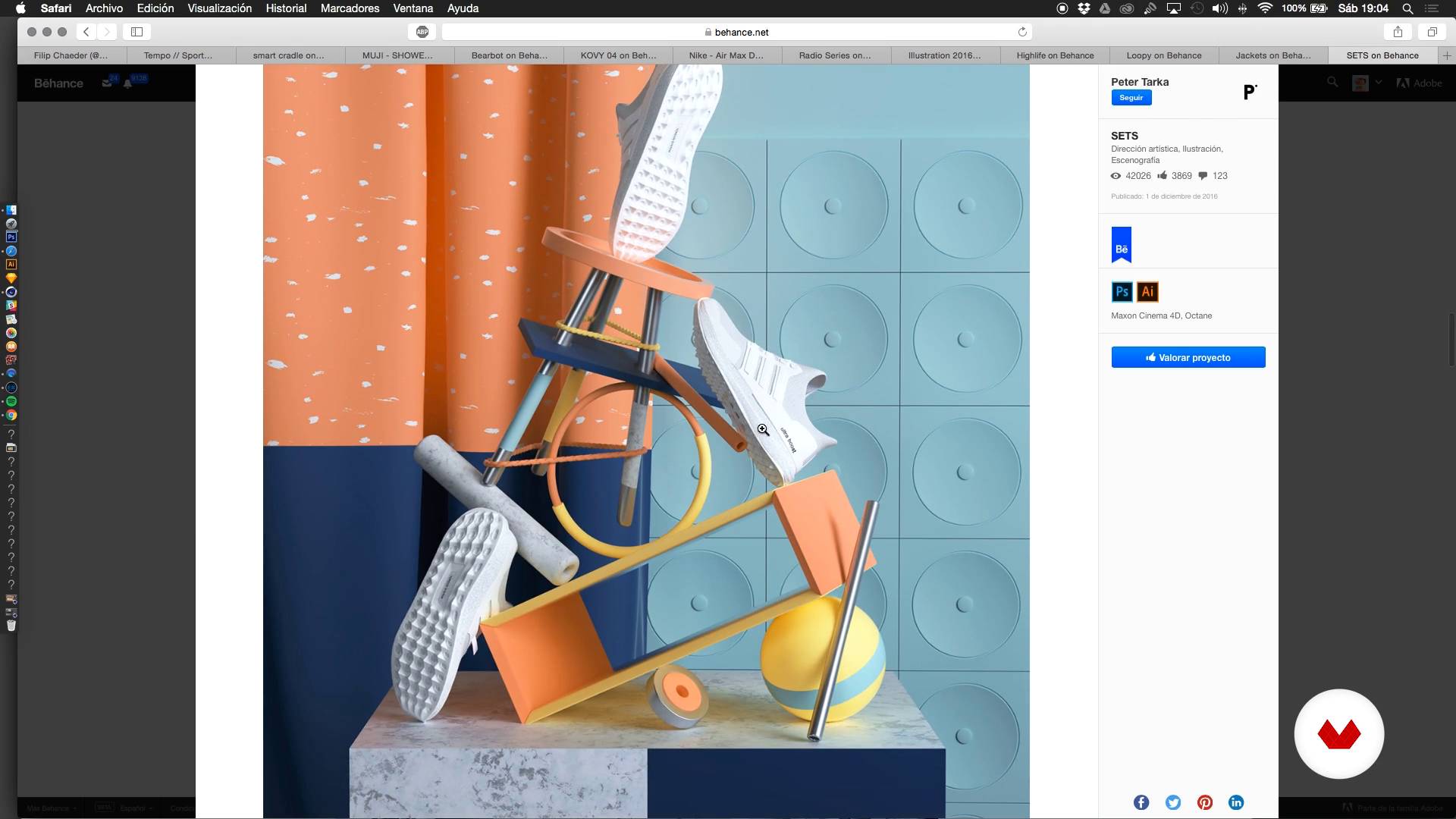Open the Ayuda menu

(463, 8)
